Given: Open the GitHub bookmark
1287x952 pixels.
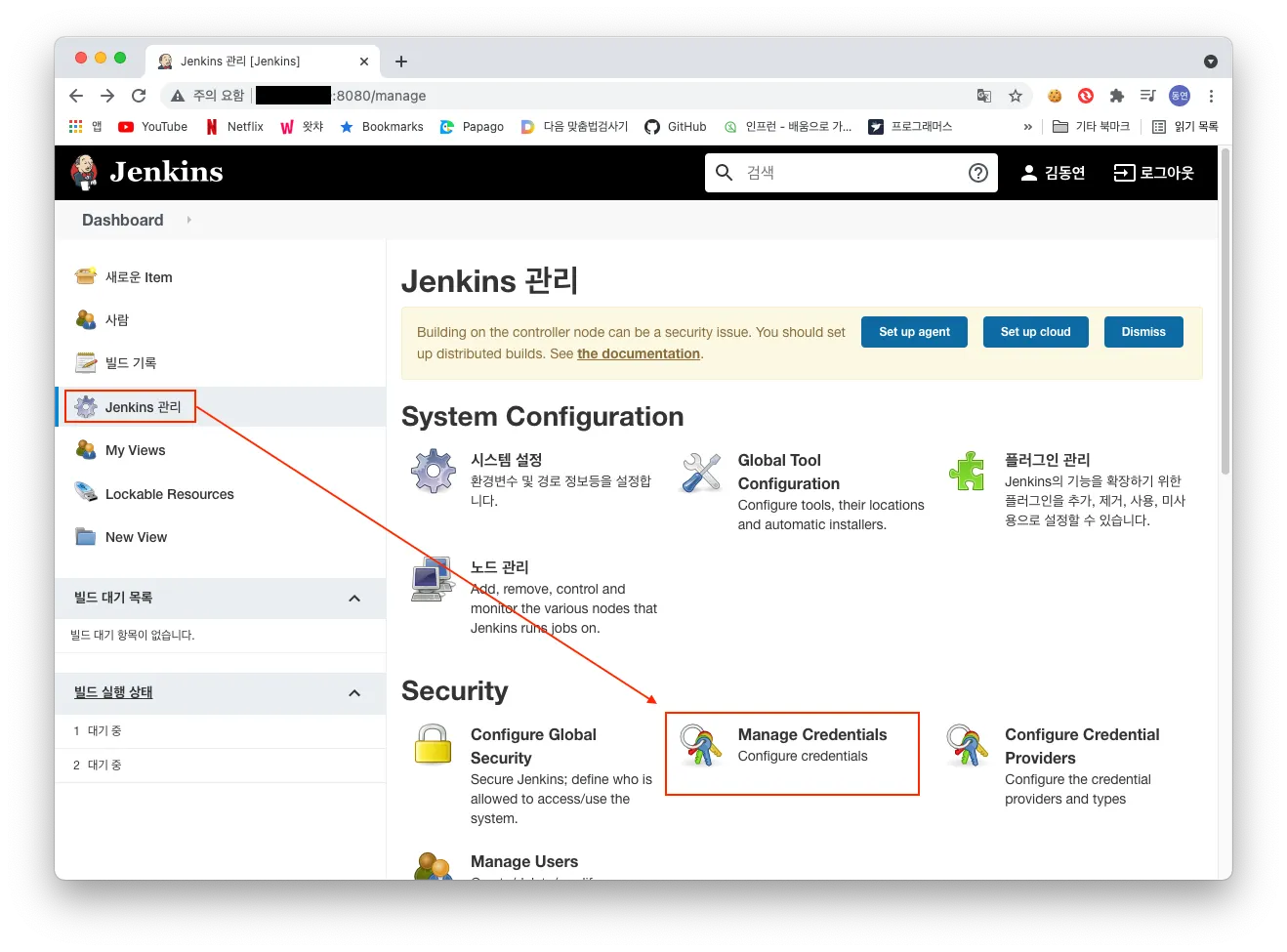Looking at the screenshot, I should pyautogui.click(x=676, y=127).
